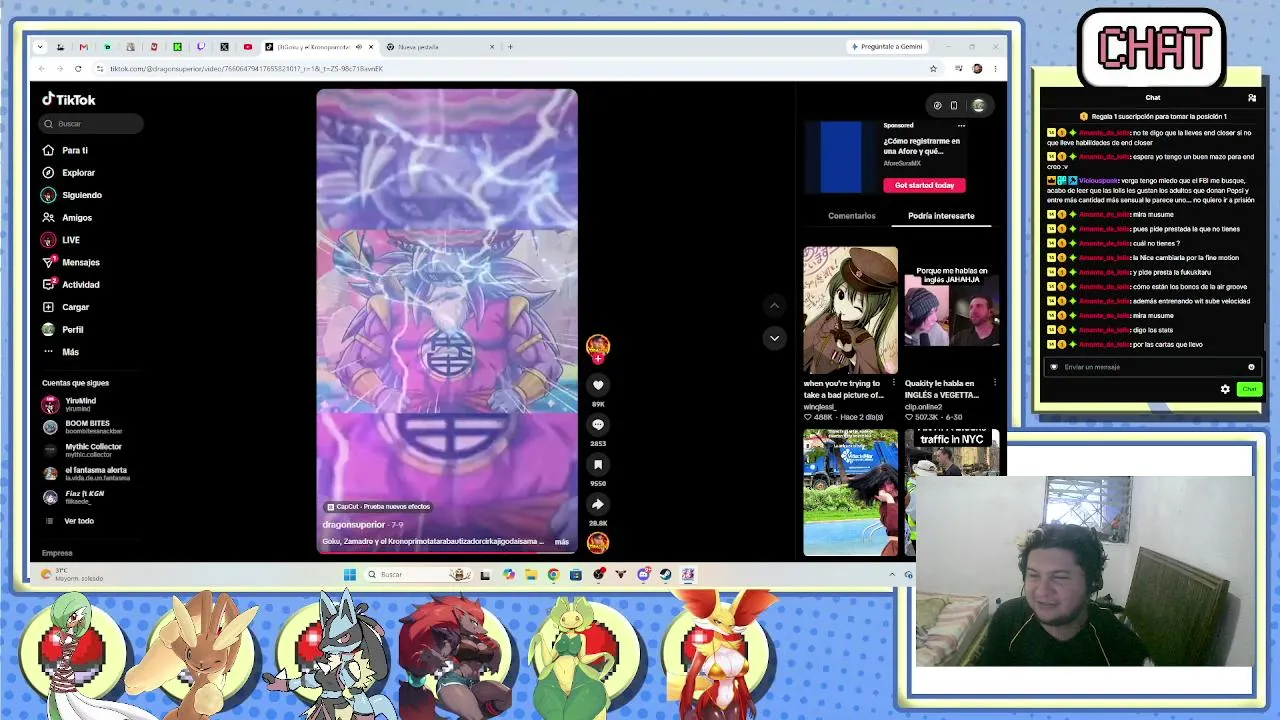Open the Chrome tab search dropdown
Image resolution: width=1280 pixels, height=720 pixels.
[x=39, y=47]
